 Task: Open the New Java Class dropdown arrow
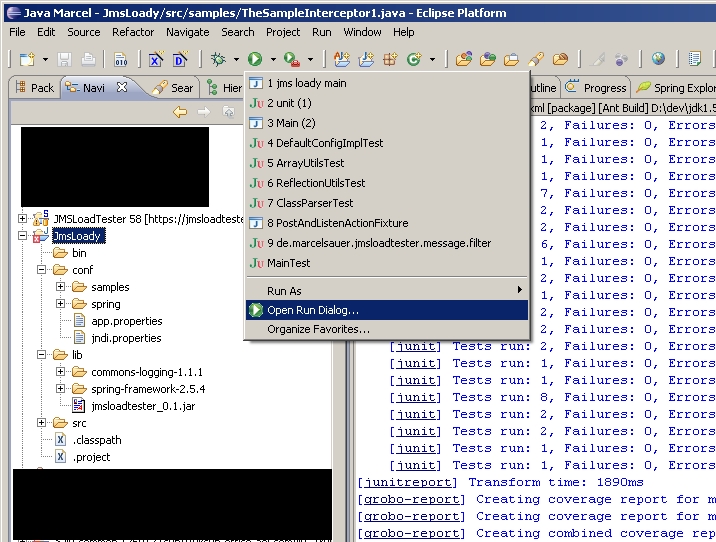[432, 59]
